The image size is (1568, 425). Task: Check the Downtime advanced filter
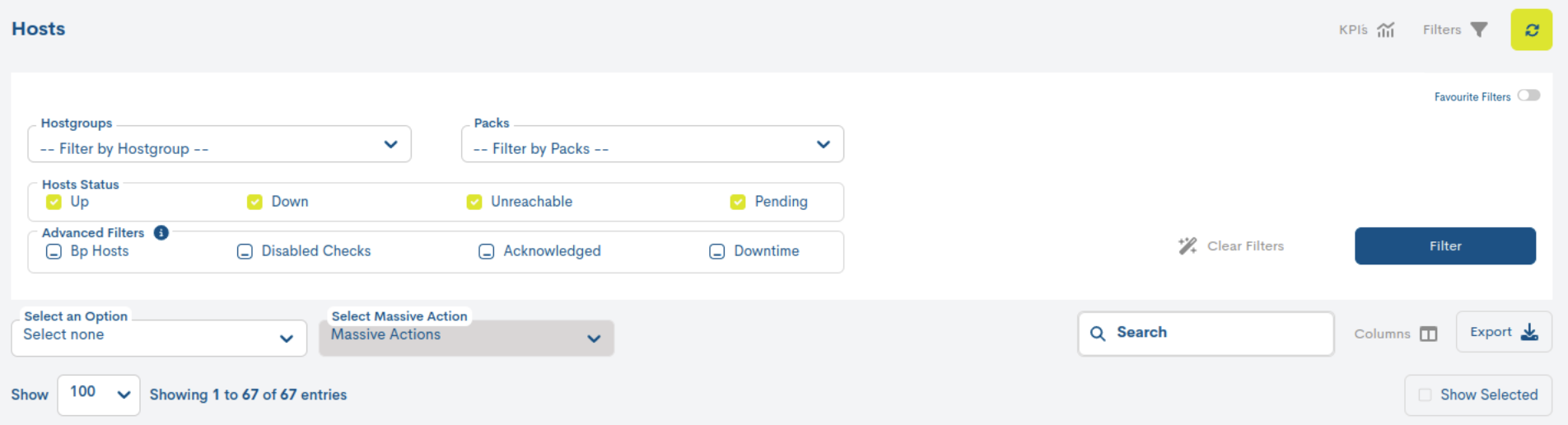716,251
